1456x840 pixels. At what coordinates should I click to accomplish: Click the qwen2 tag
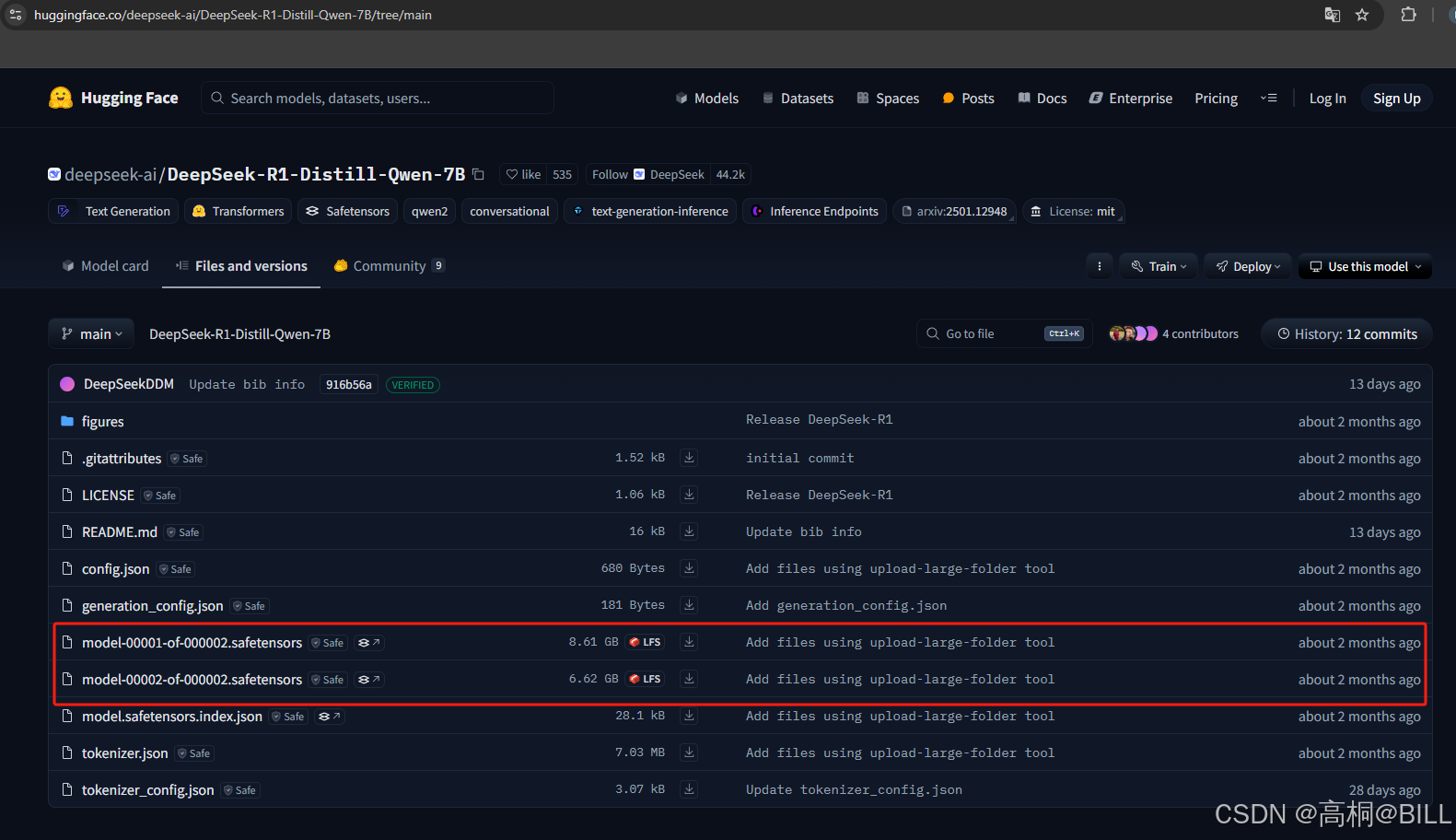click(x=429, y=211)
